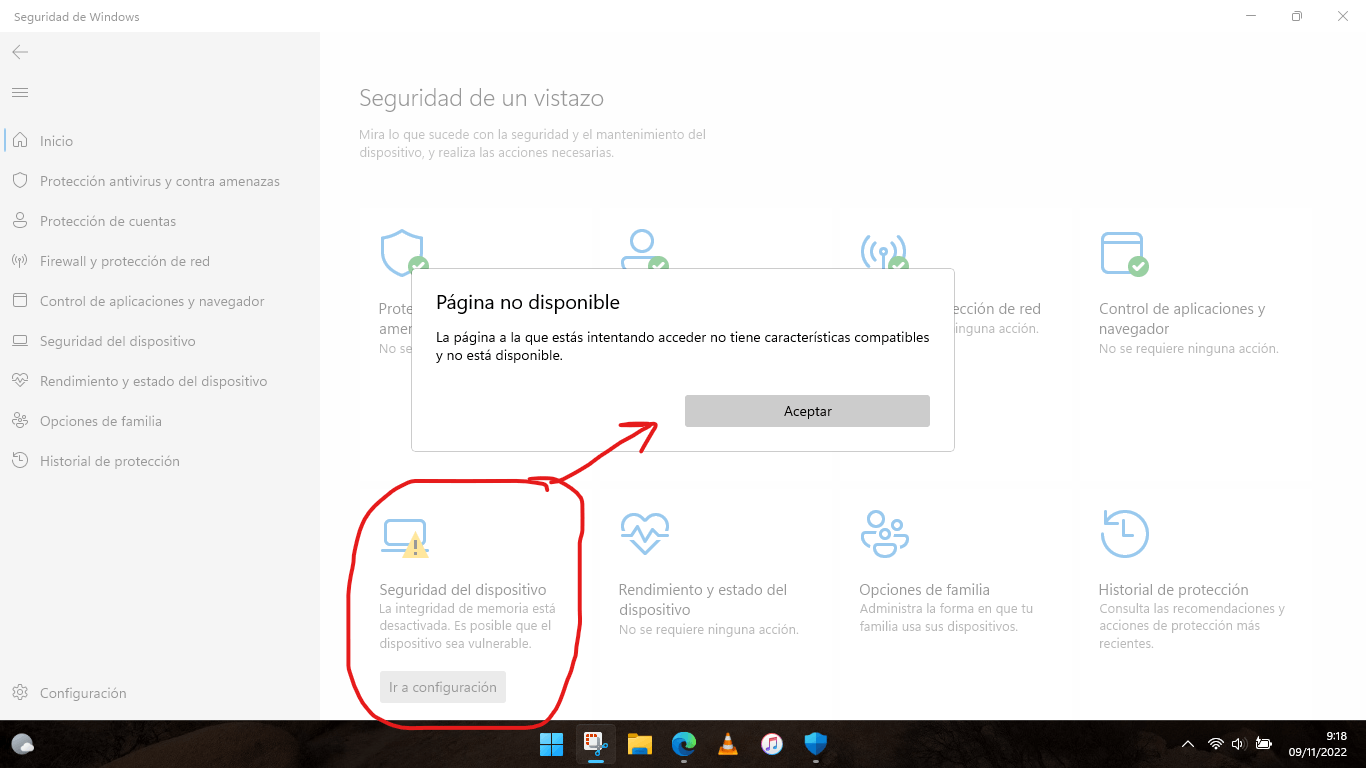Click the volume speaker tray icon

click(1238, 744)
